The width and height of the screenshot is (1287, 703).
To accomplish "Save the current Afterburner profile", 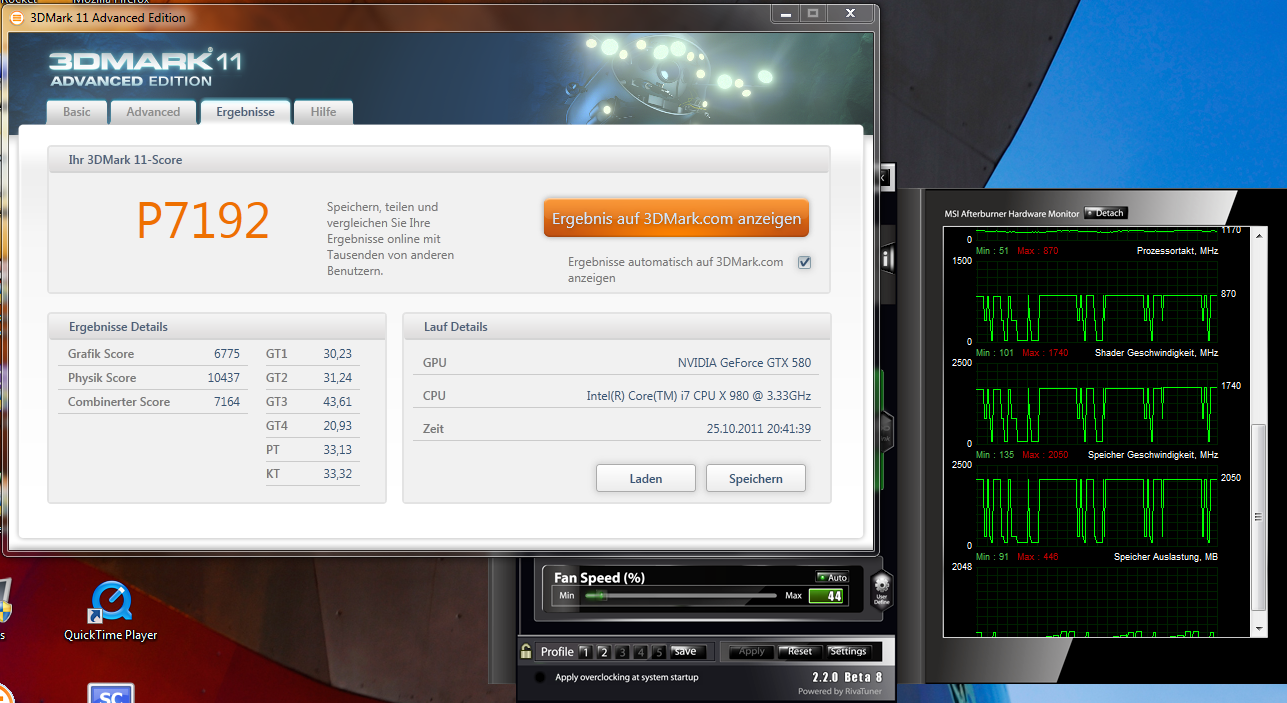I will coord(688,652).
